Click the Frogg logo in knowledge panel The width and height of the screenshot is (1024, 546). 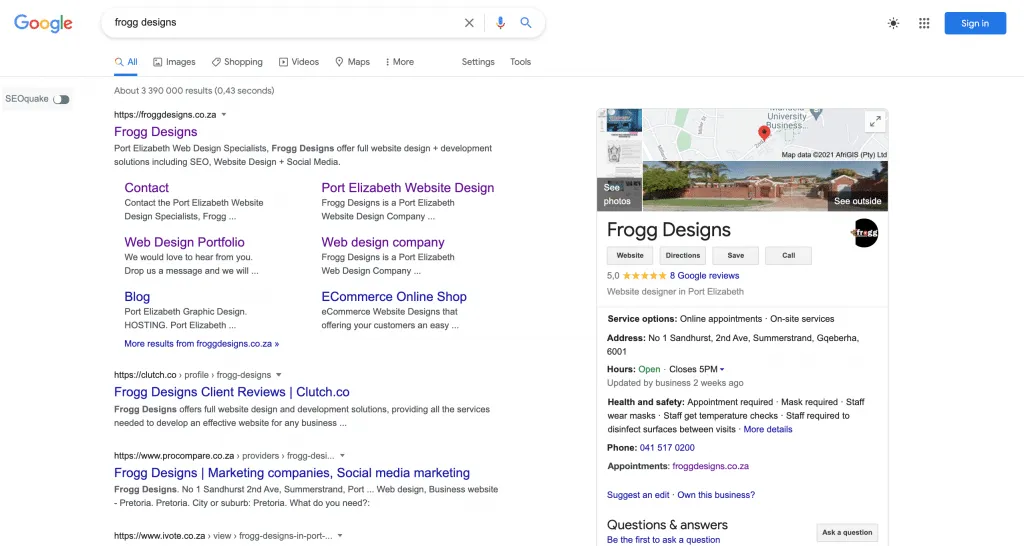[865, 233]
